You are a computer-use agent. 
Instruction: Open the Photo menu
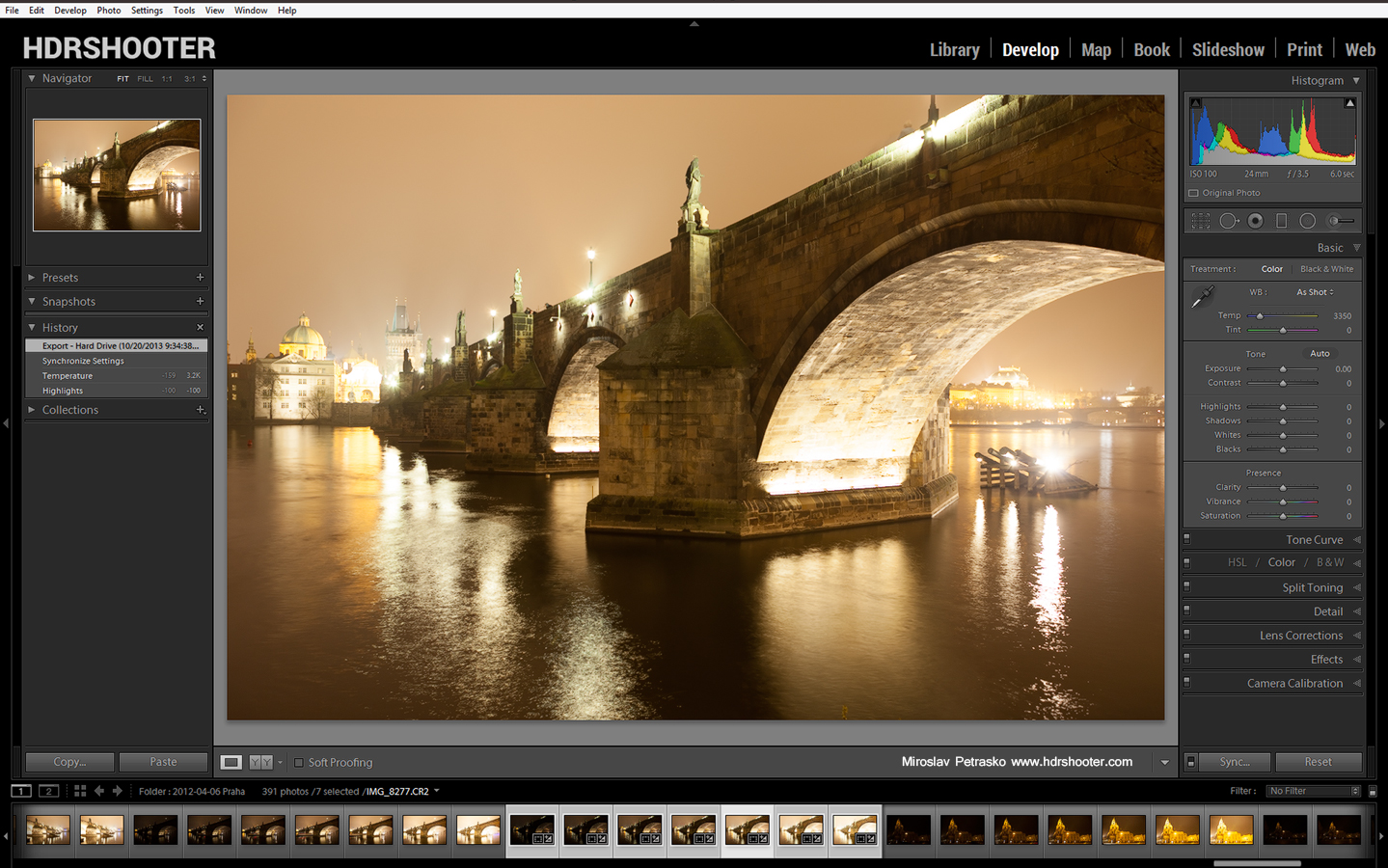(x=108, y=10)
